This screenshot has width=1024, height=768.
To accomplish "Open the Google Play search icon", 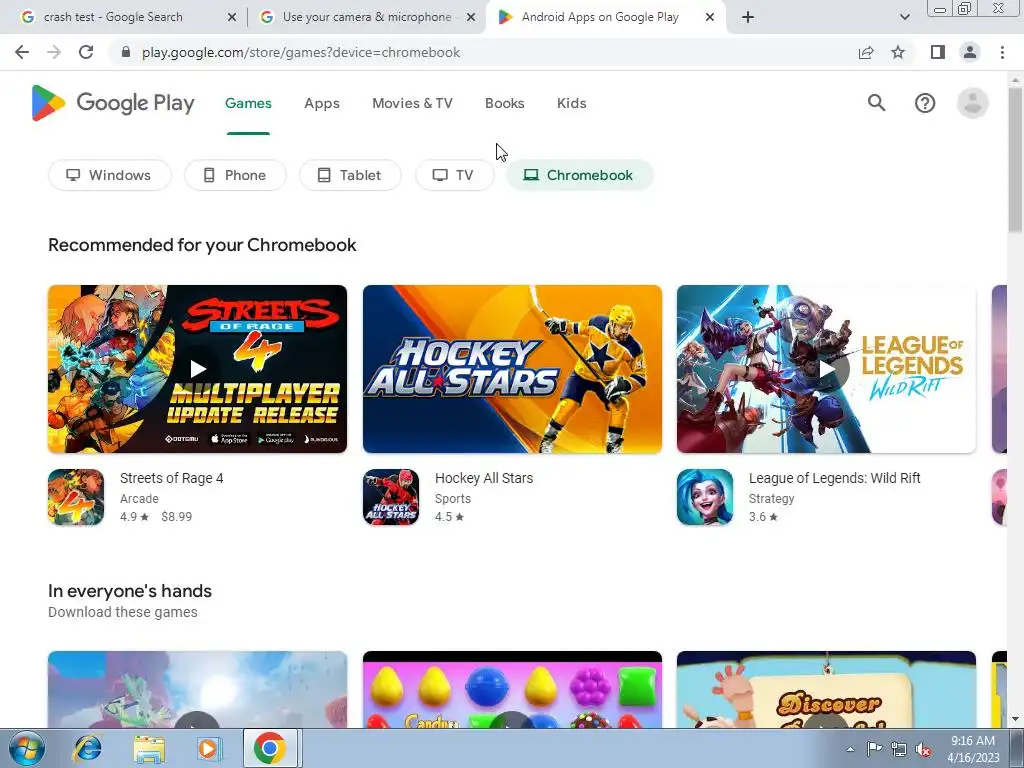I will tap(876, 103).
